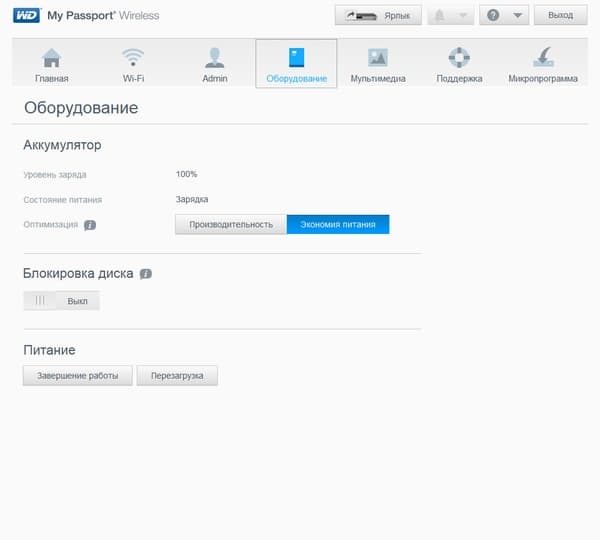600x540 pixels.
Task: Click the Аккумулятор section heading
Action: [62, 145]
